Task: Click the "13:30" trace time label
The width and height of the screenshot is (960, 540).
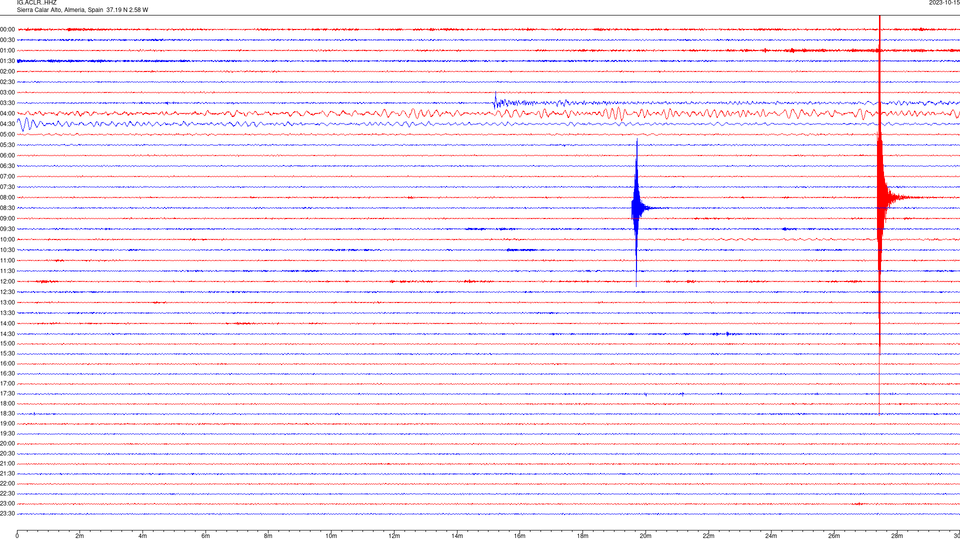Action: (x=8, y=313)
